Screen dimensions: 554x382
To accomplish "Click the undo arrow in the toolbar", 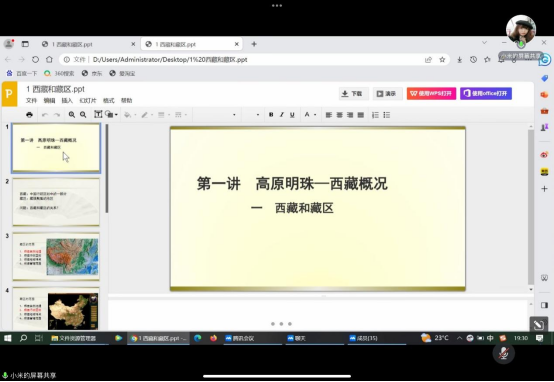I will coord(45,115).
